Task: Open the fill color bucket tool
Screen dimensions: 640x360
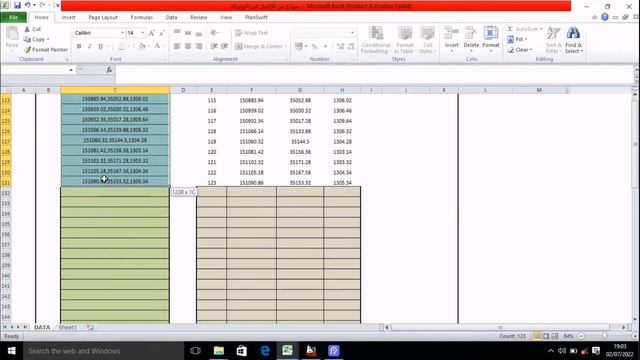Action: tap(142, 46)
